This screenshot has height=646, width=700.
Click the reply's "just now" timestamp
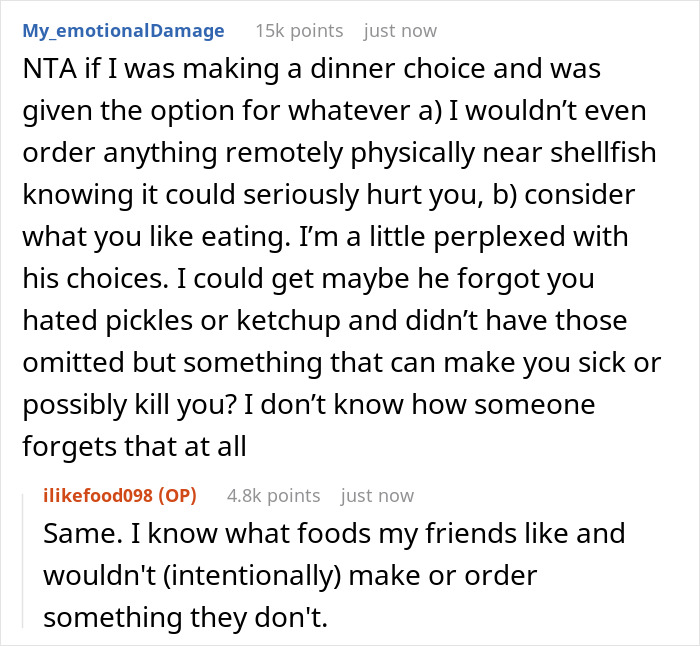(x=377, y=495)
